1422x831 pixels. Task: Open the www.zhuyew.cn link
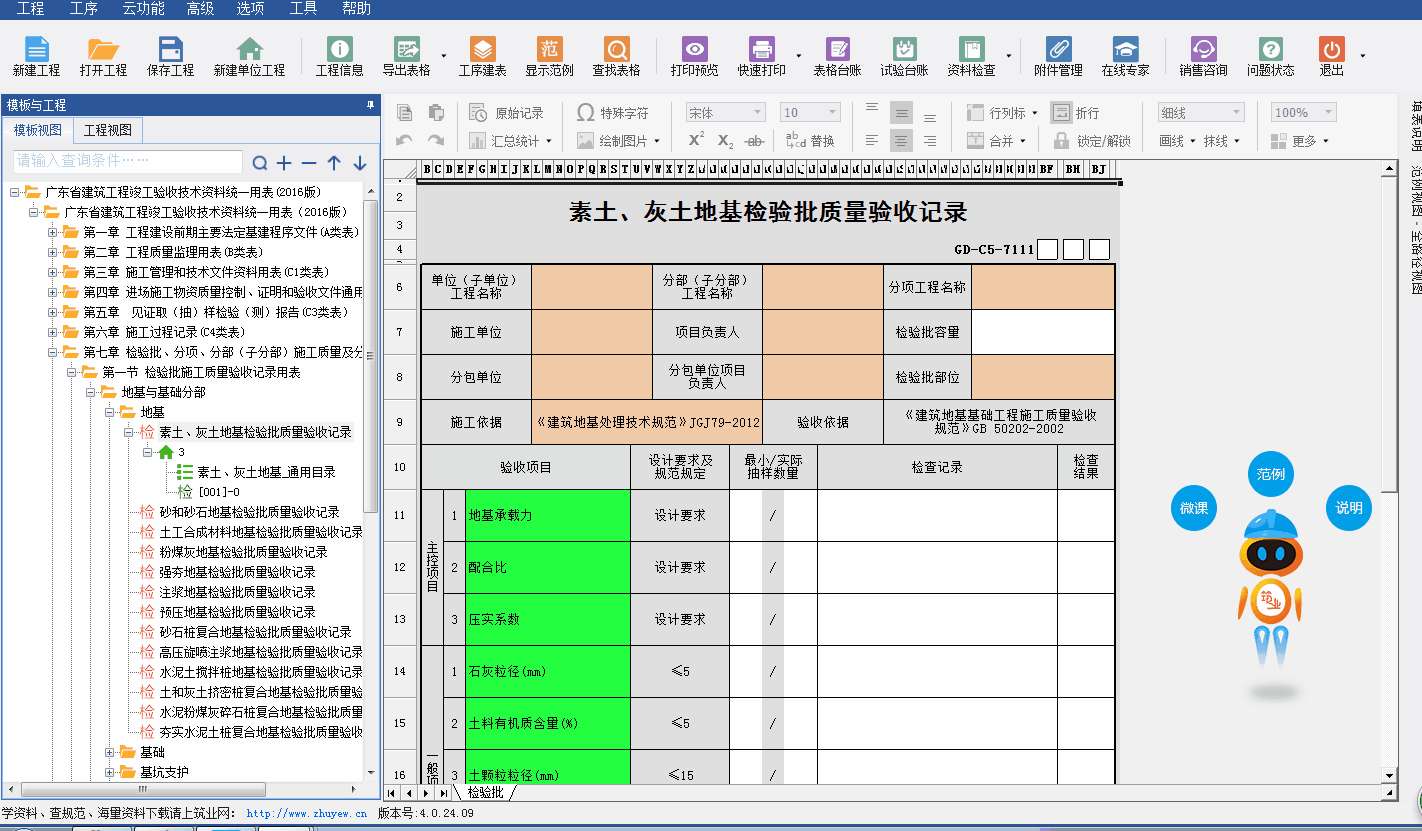point(306,814)
